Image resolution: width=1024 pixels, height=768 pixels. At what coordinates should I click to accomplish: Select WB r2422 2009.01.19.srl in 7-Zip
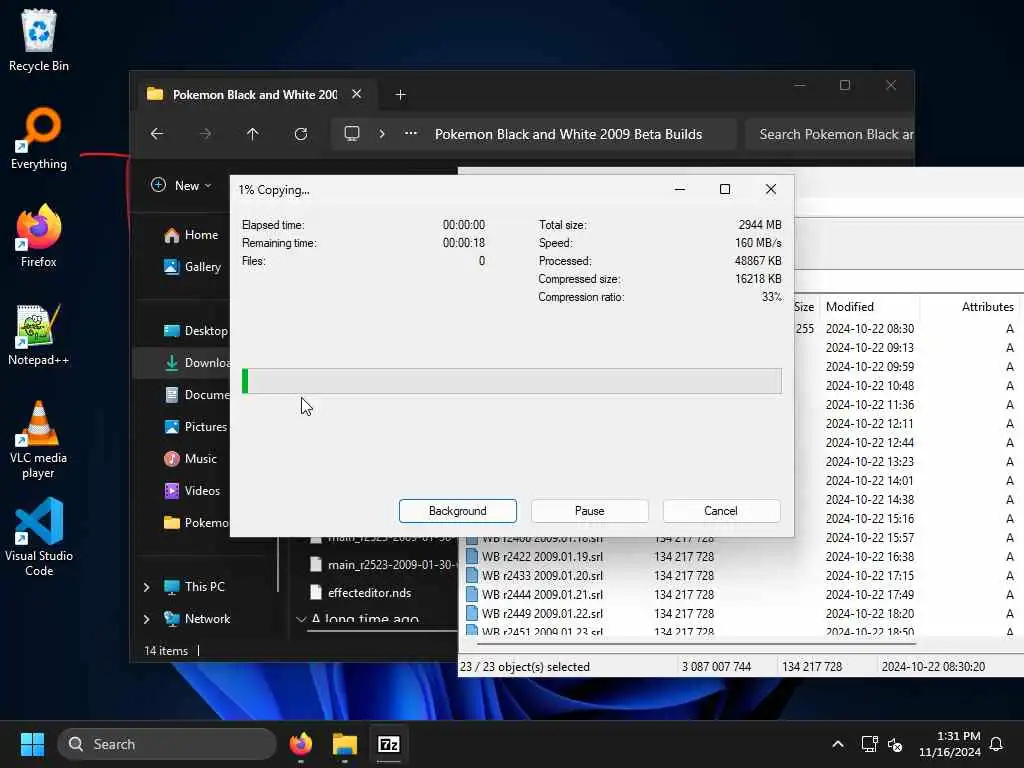(x=535, y=556)
